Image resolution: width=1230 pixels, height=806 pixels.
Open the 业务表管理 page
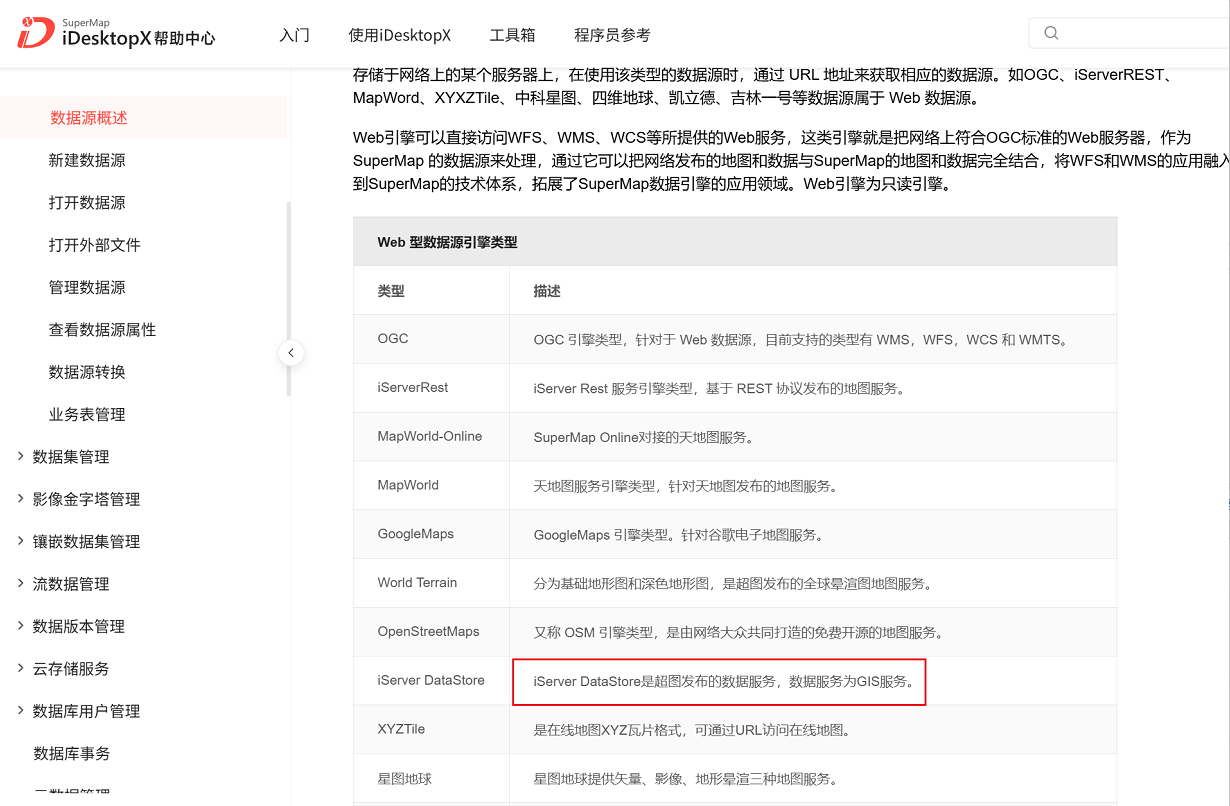tap(87, 414)
